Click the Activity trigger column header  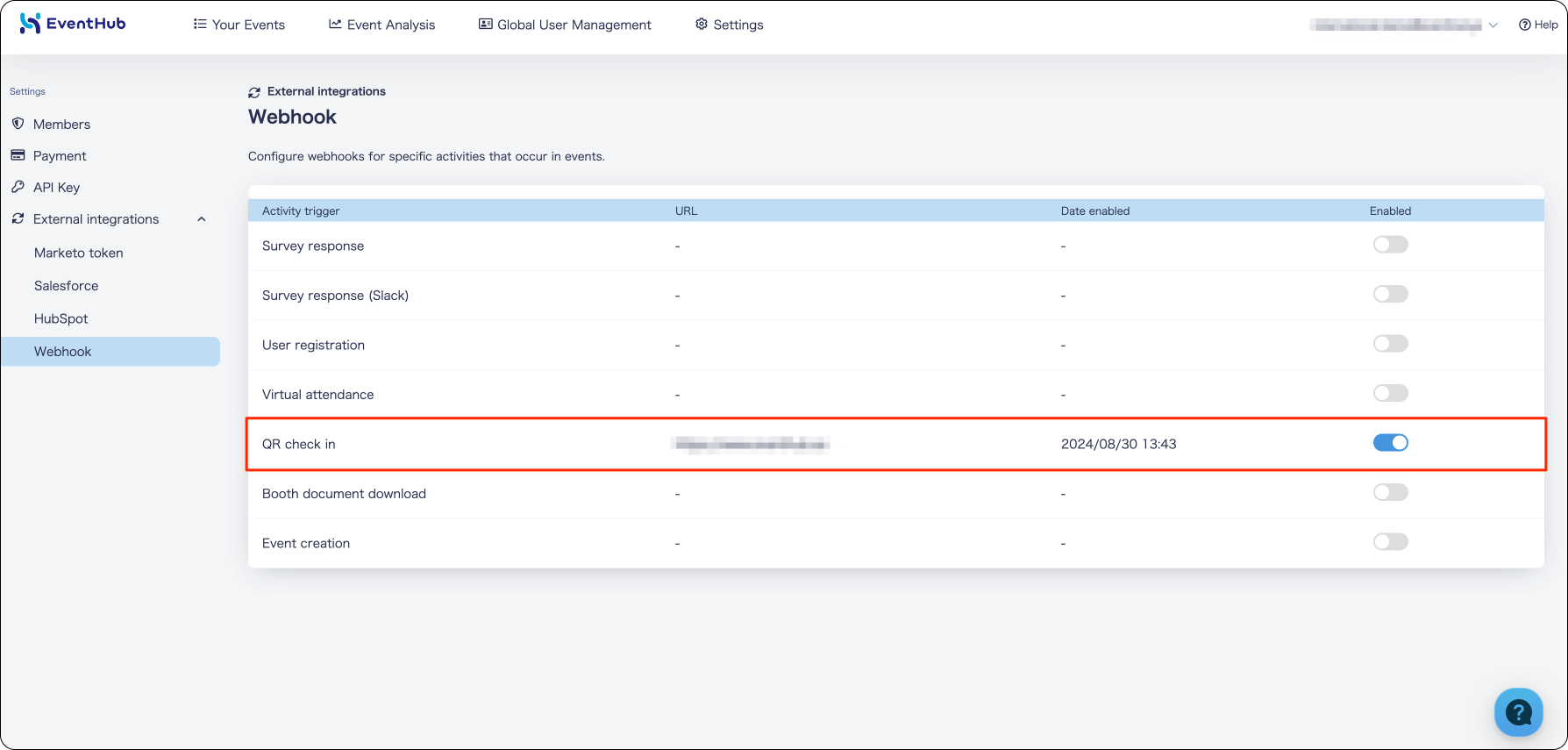301,211
